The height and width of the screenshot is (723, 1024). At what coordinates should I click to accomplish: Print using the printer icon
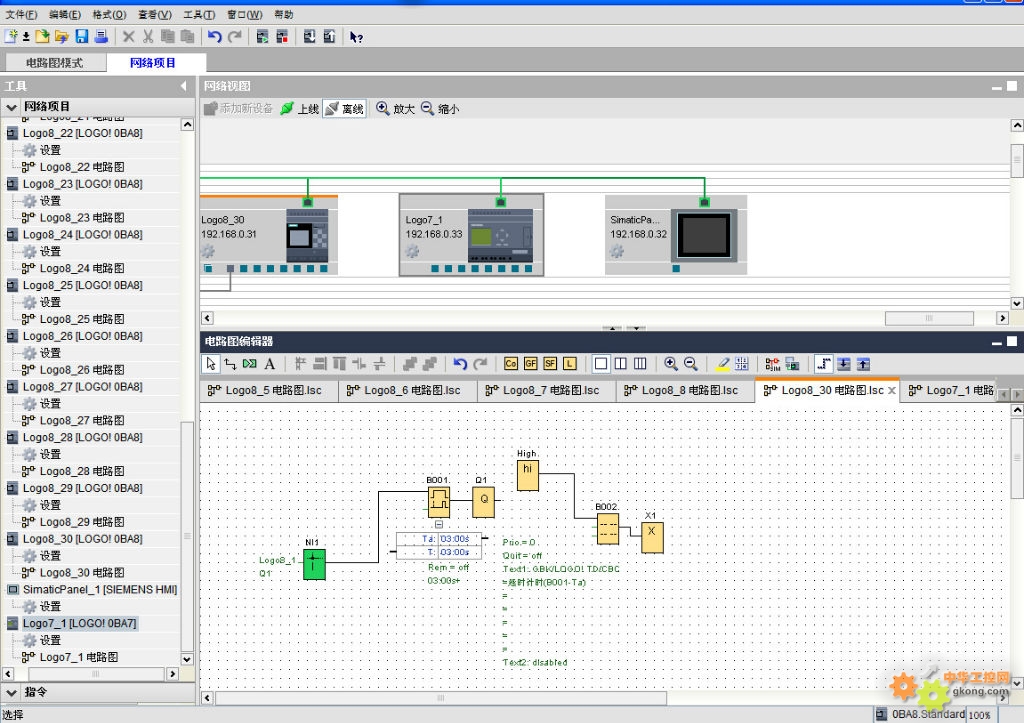(x=101, y=37)
